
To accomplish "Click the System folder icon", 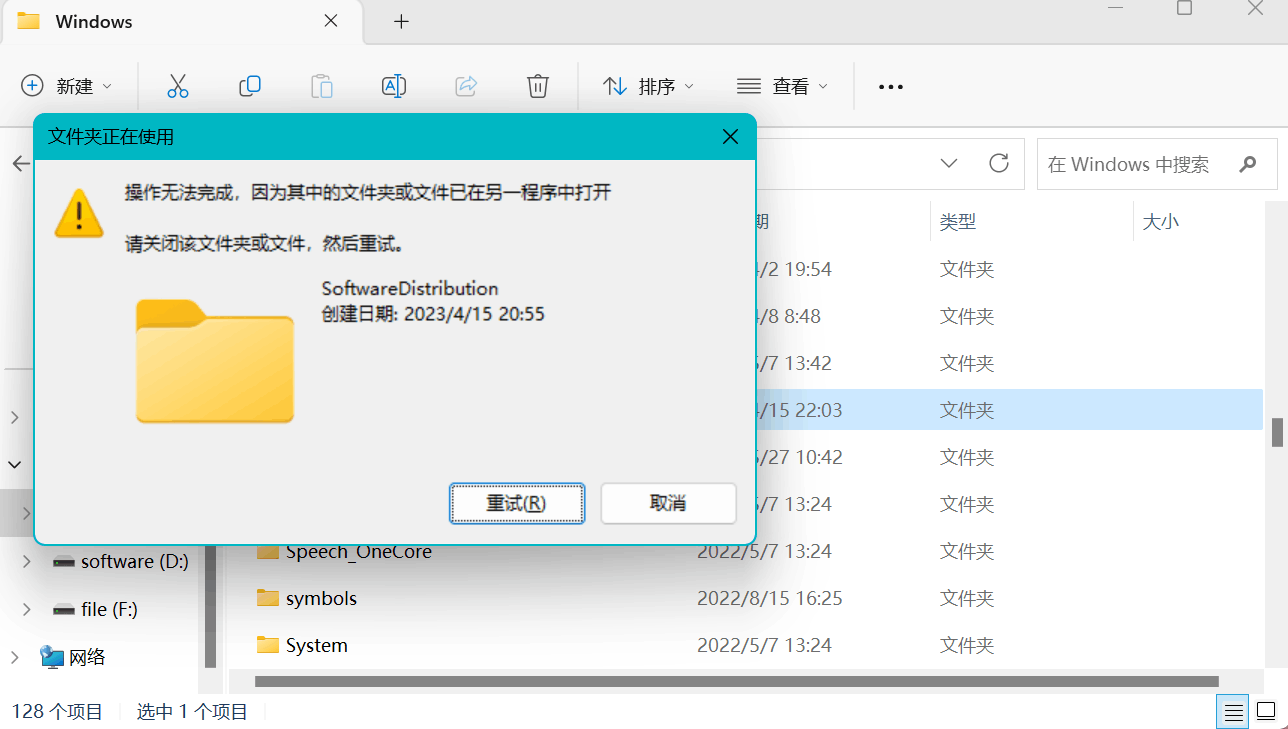I will tap(267, 645).
